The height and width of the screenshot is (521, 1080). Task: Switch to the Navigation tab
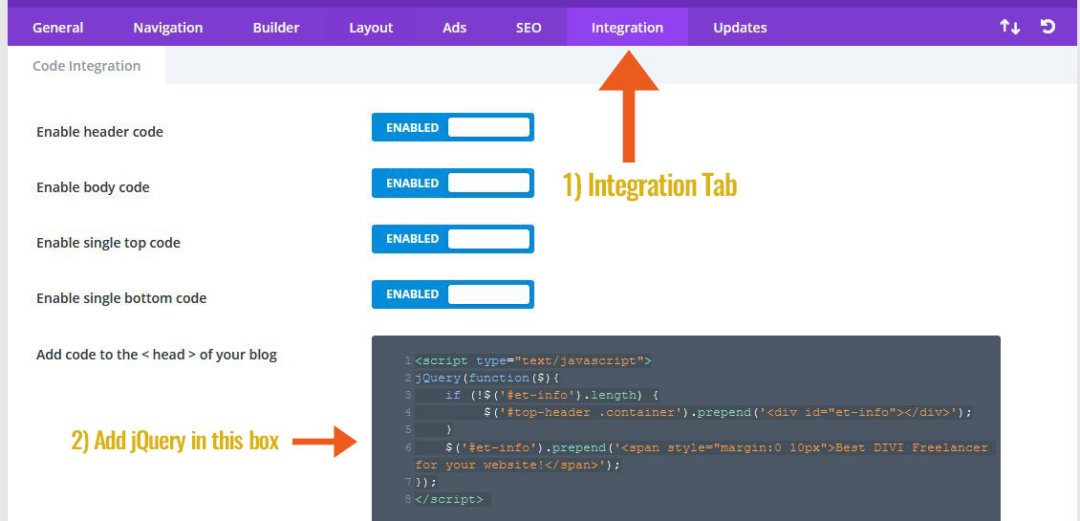pos(168,28)
